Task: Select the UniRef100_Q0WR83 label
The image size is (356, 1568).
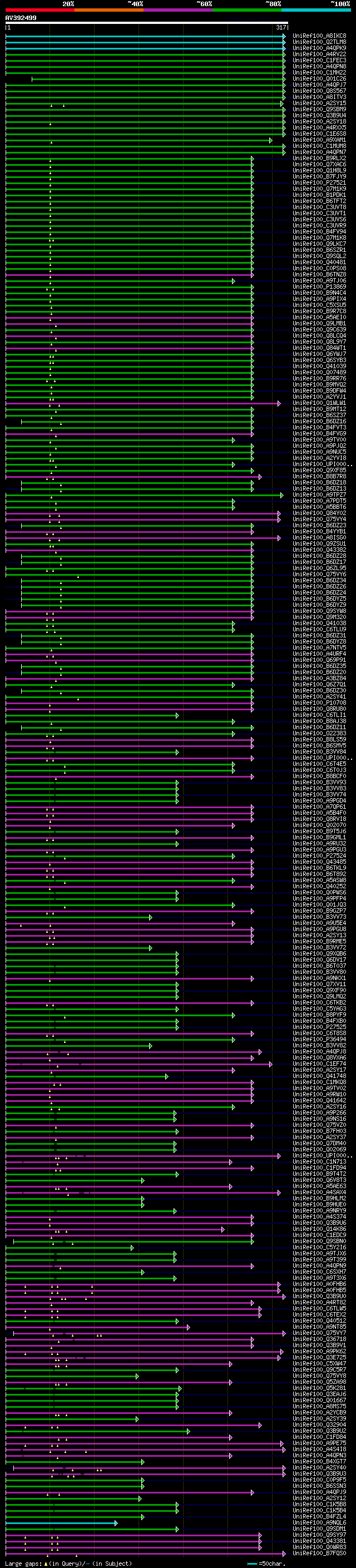Action: click(319, 1547)
